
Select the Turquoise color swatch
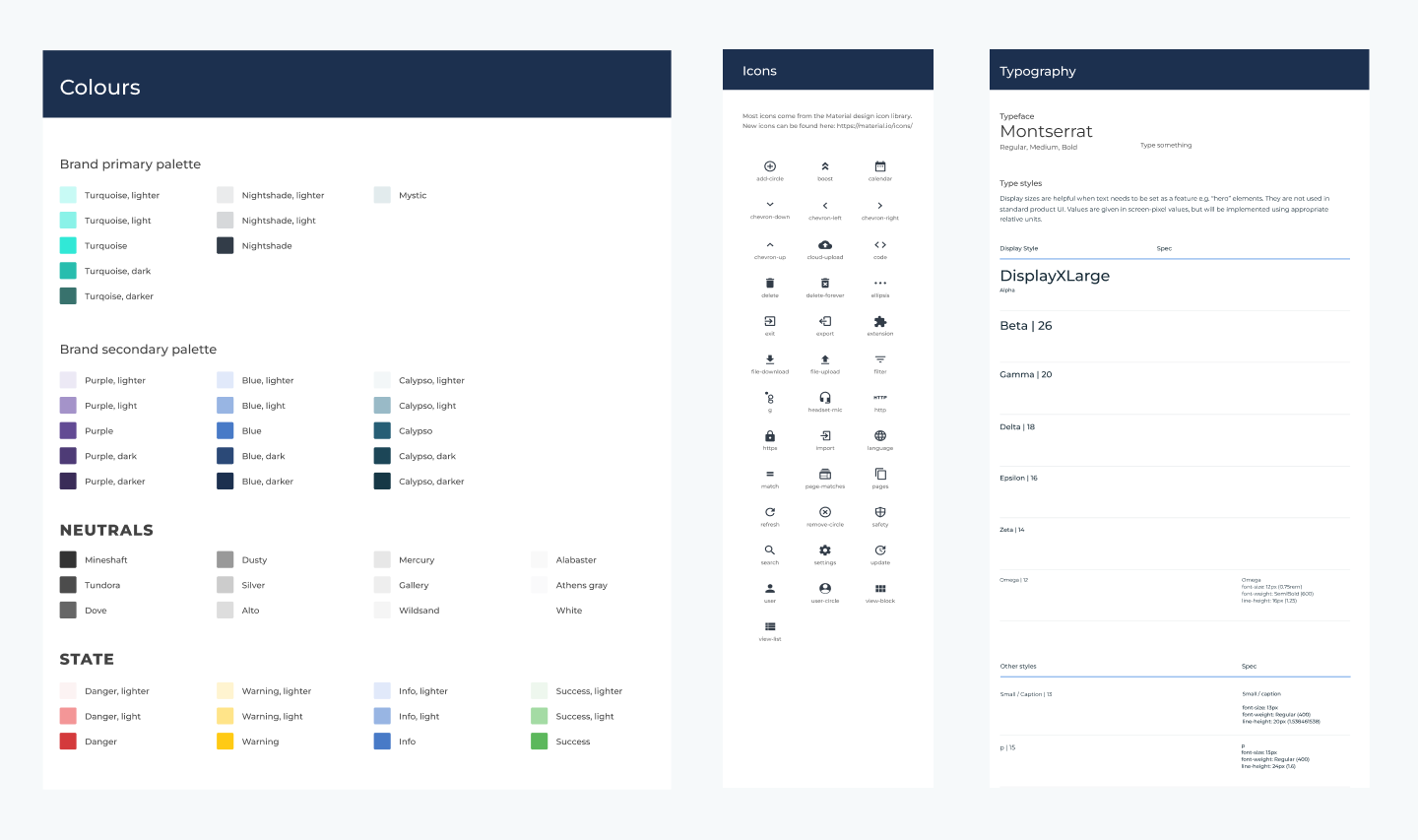pos(68,245)
